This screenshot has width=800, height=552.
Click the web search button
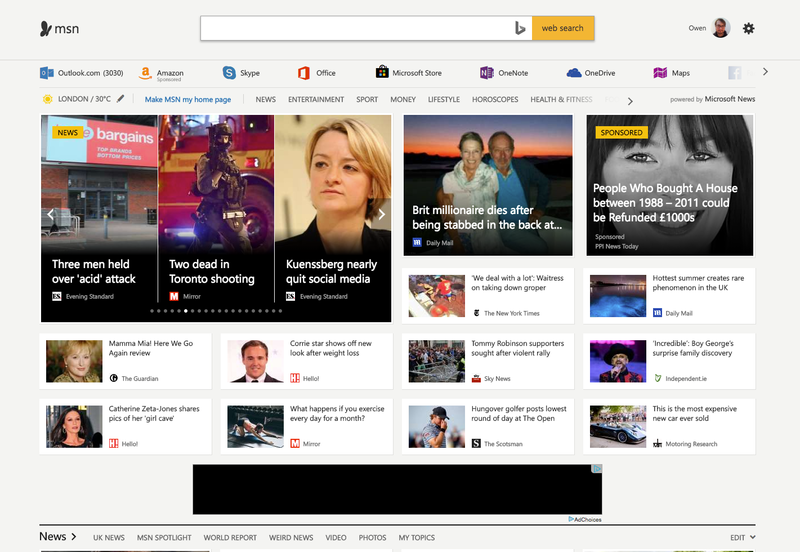(x=563, y=28)
